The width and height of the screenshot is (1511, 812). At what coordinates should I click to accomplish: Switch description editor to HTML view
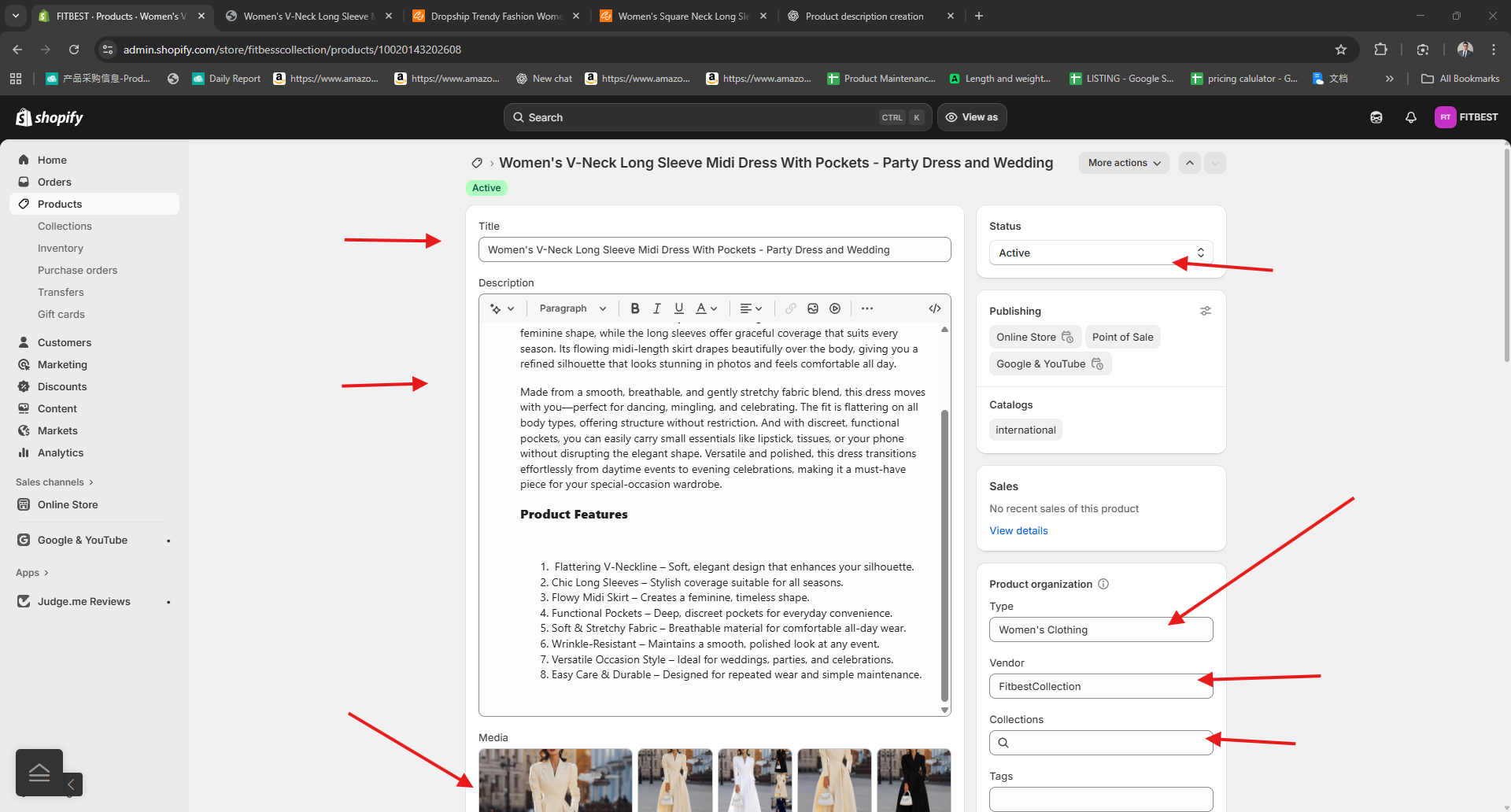pos(934,308)
